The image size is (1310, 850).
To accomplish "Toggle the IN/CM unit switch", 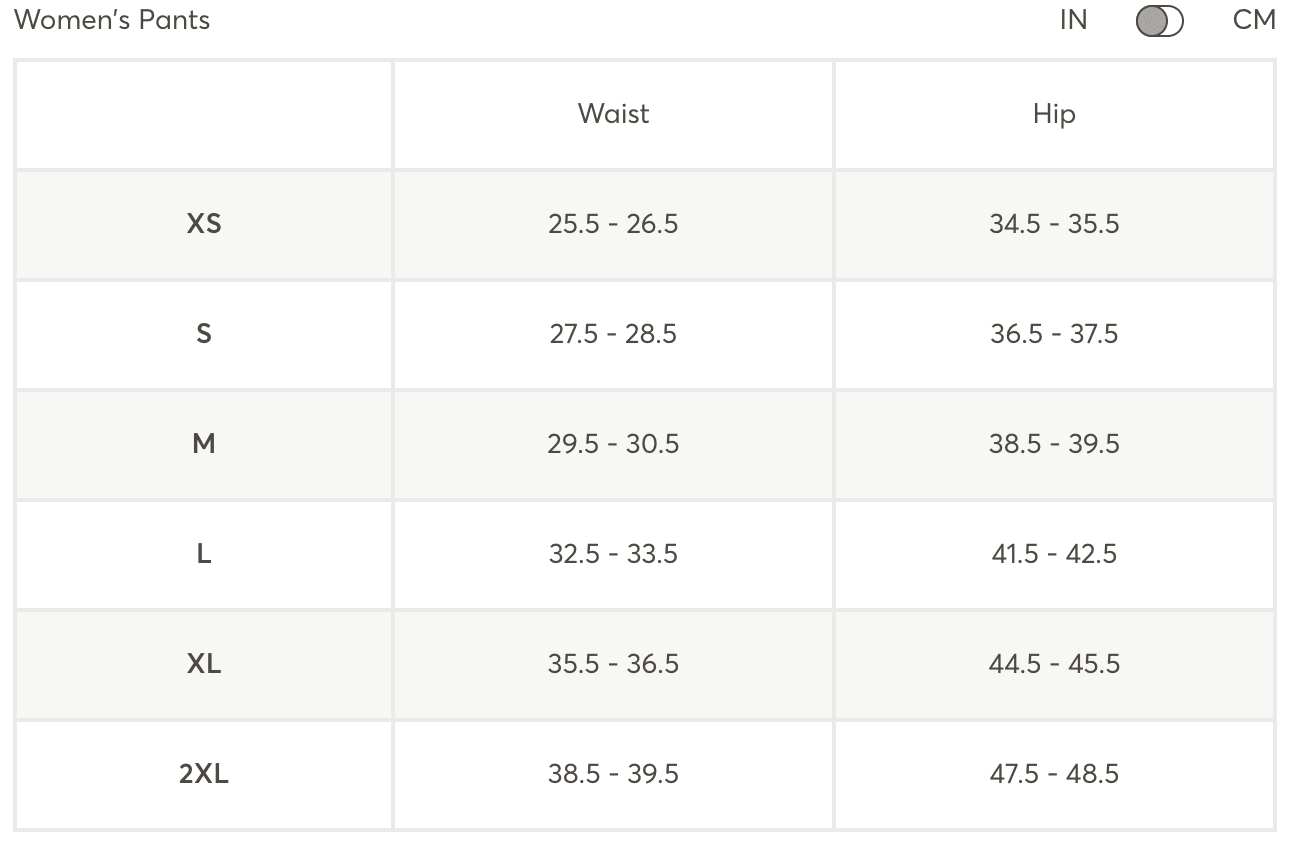I will pos(1160,21).
